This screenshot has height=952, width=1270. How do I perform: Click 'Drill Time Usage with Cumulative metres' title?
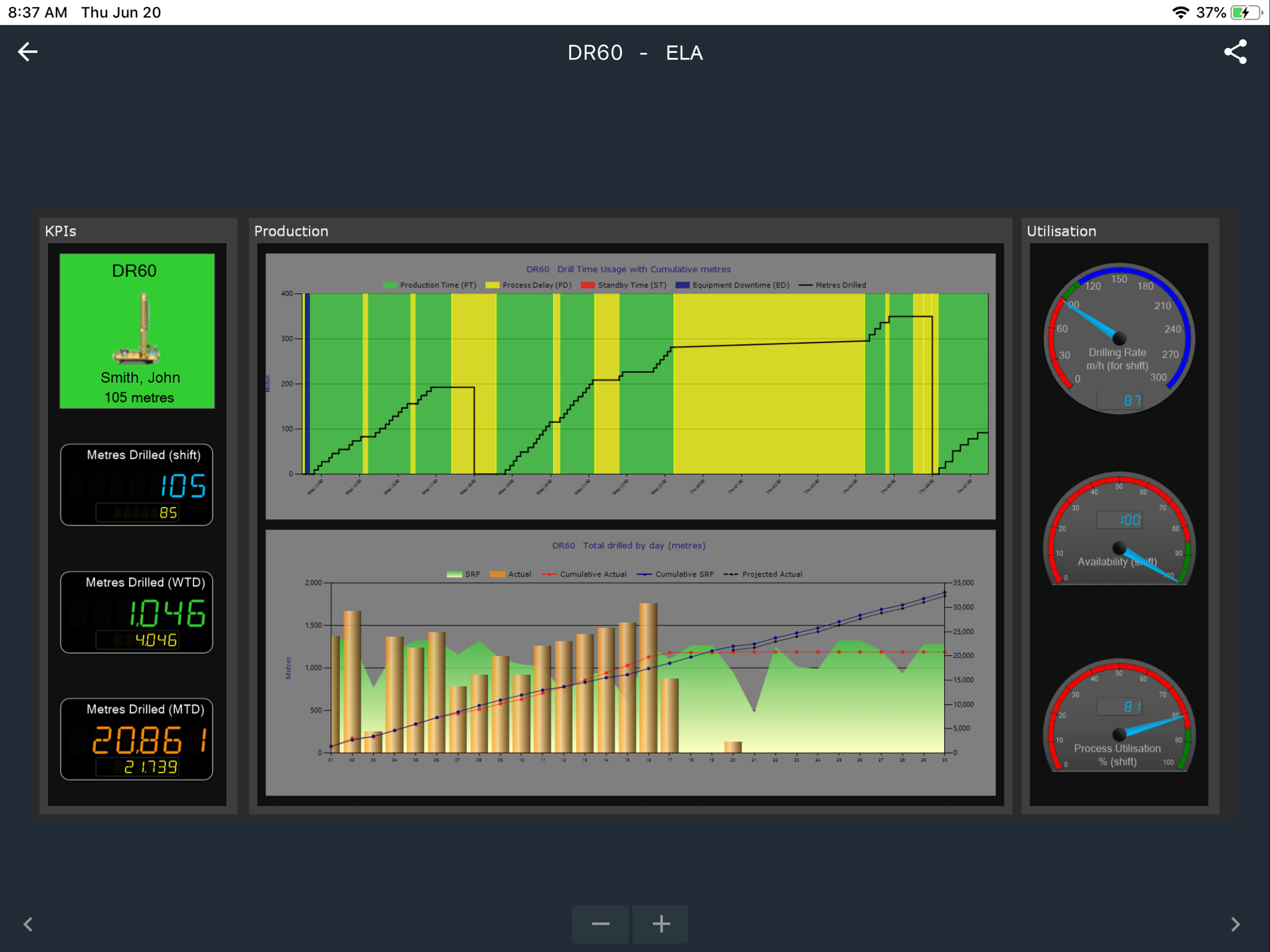pos(644,269)
